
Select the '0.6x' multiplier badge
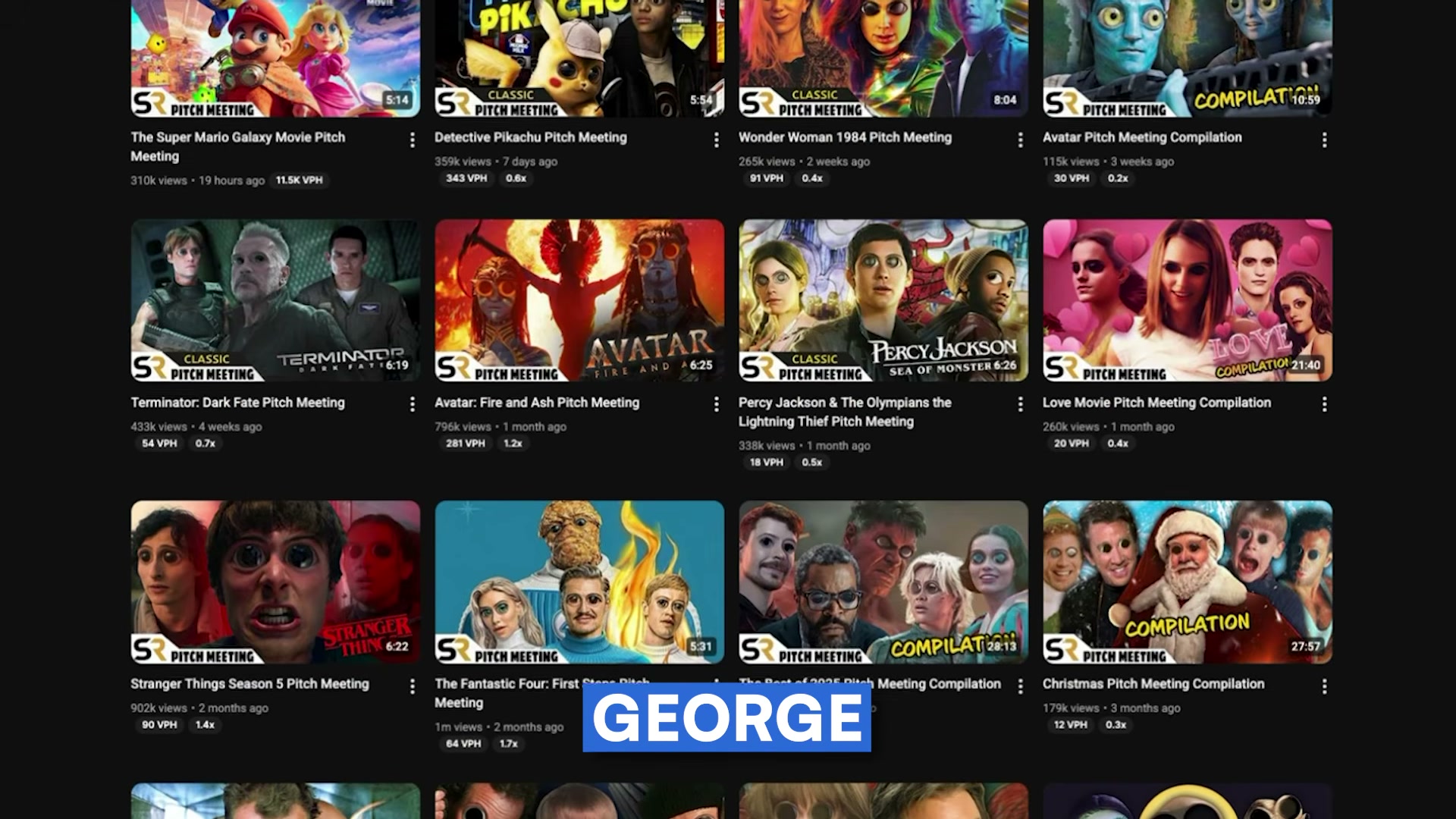point(516,178)
